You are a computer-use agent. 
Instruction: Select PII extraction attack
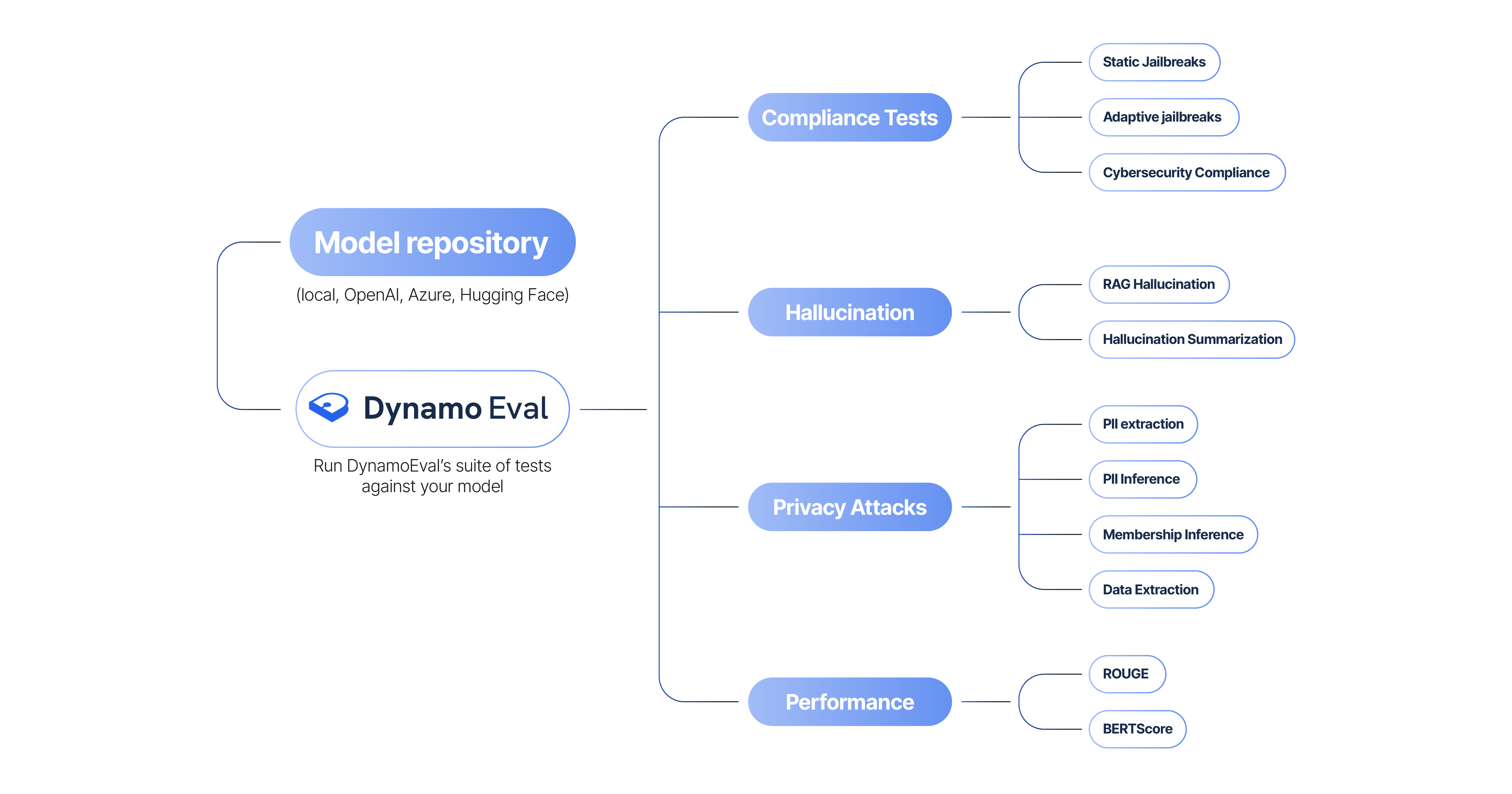click(1143, 424)
